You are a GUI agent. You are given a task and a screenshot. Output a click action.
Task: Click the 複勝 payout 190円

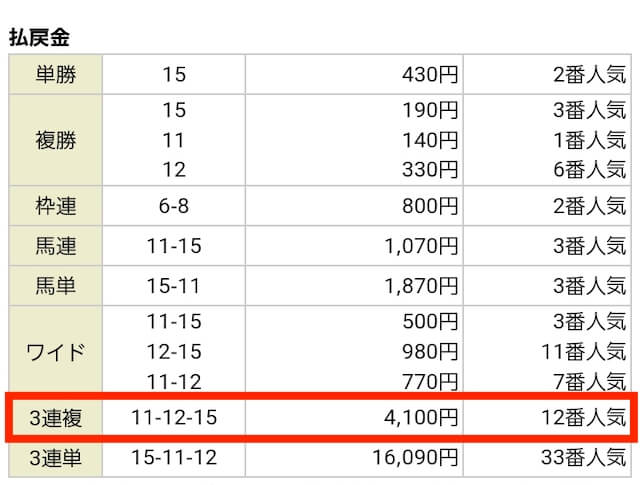[430, 110]
